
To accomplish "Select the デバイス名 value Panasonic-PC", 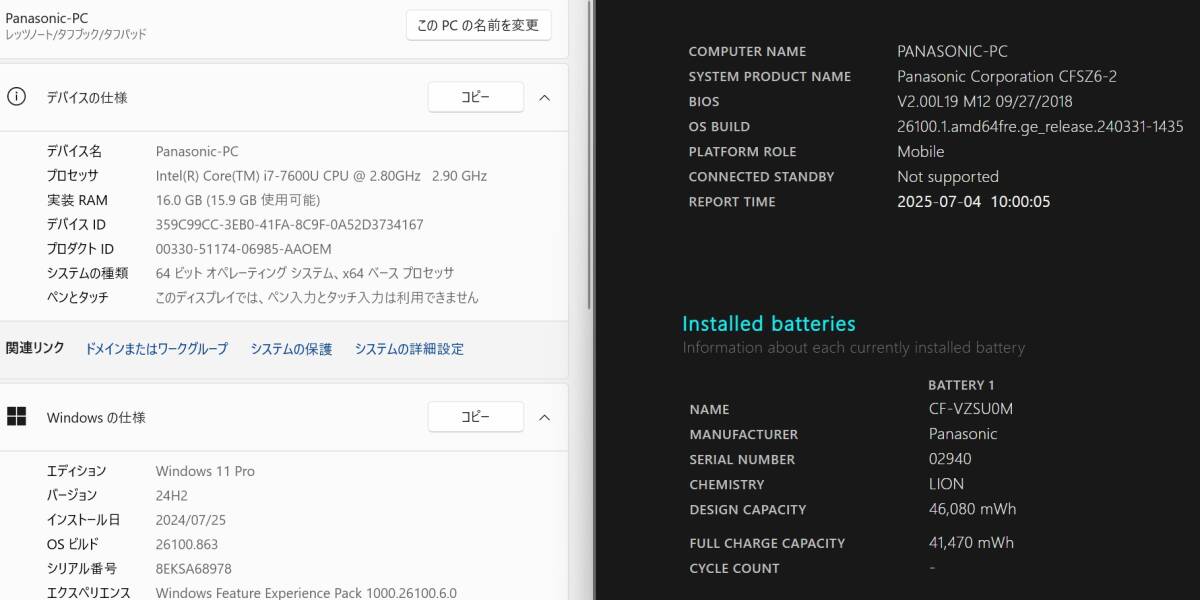I will click(x=197, y=151).
